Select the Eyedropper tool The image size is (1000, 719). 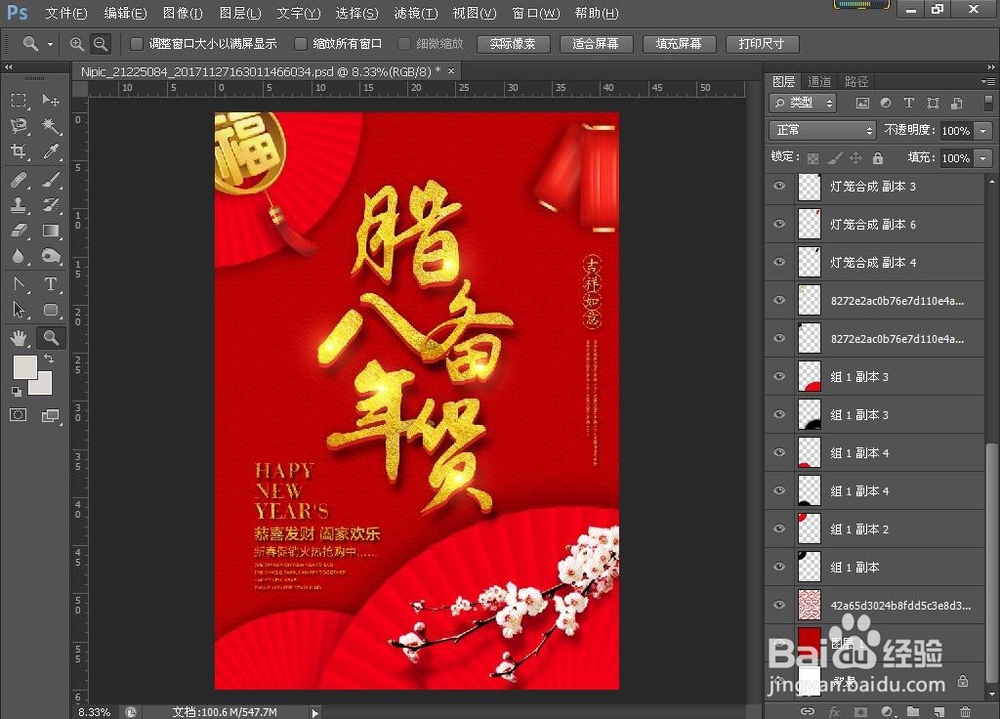(x=51, y=151)
